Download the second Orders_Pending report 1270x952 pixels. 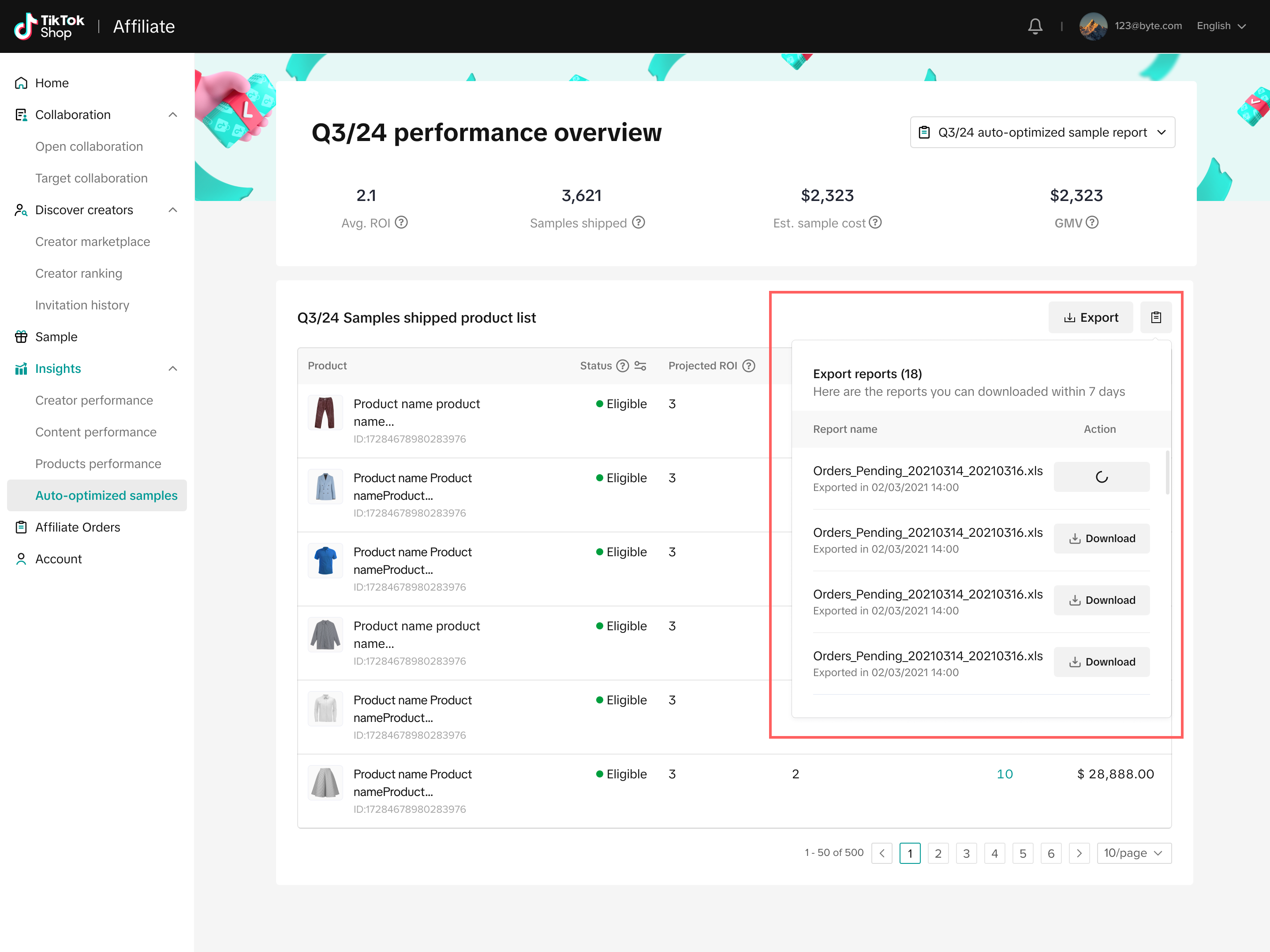point(1101,539)
